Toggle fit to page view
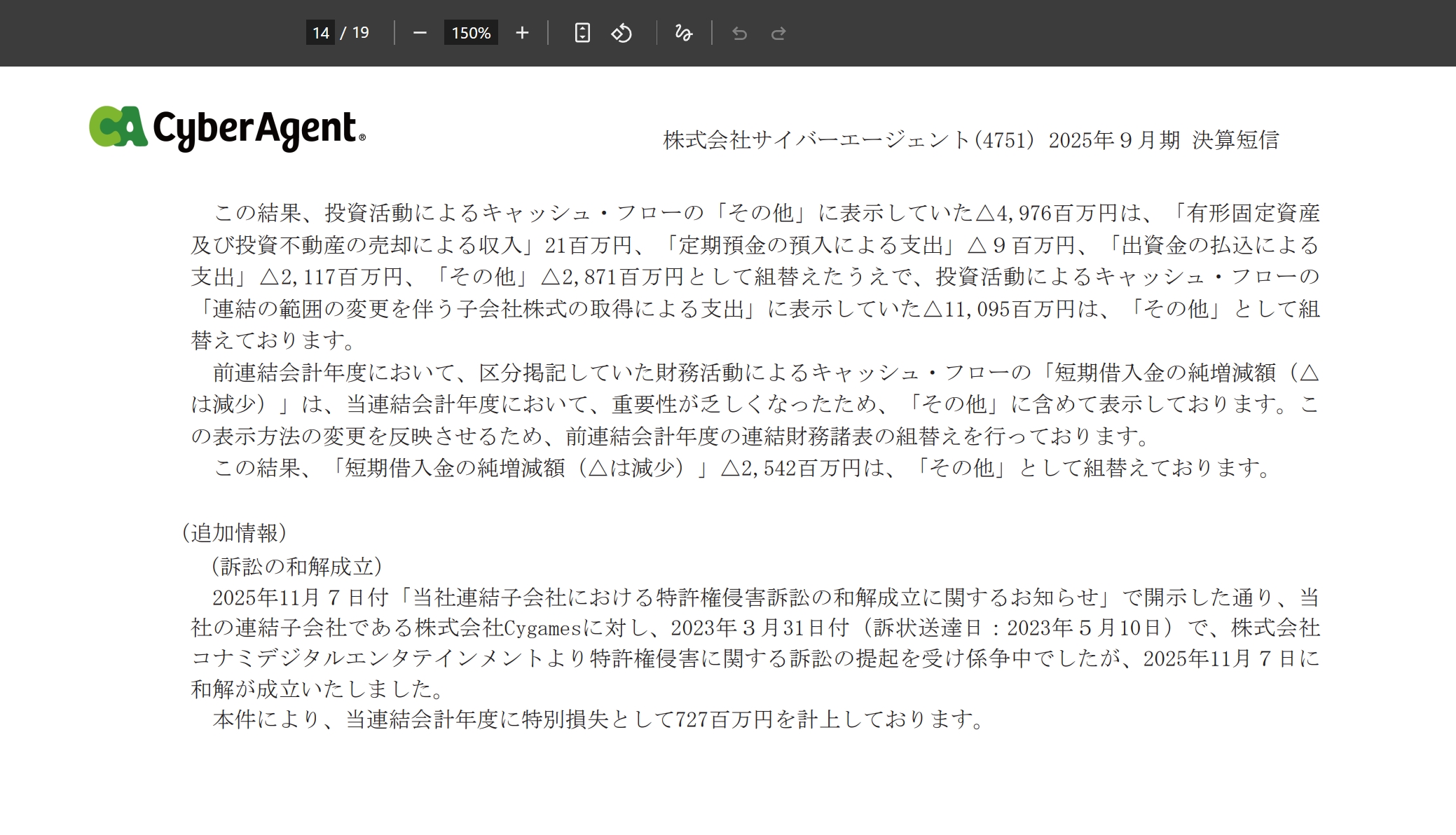Screen dimensions: 1456x835 pos(582,33)
